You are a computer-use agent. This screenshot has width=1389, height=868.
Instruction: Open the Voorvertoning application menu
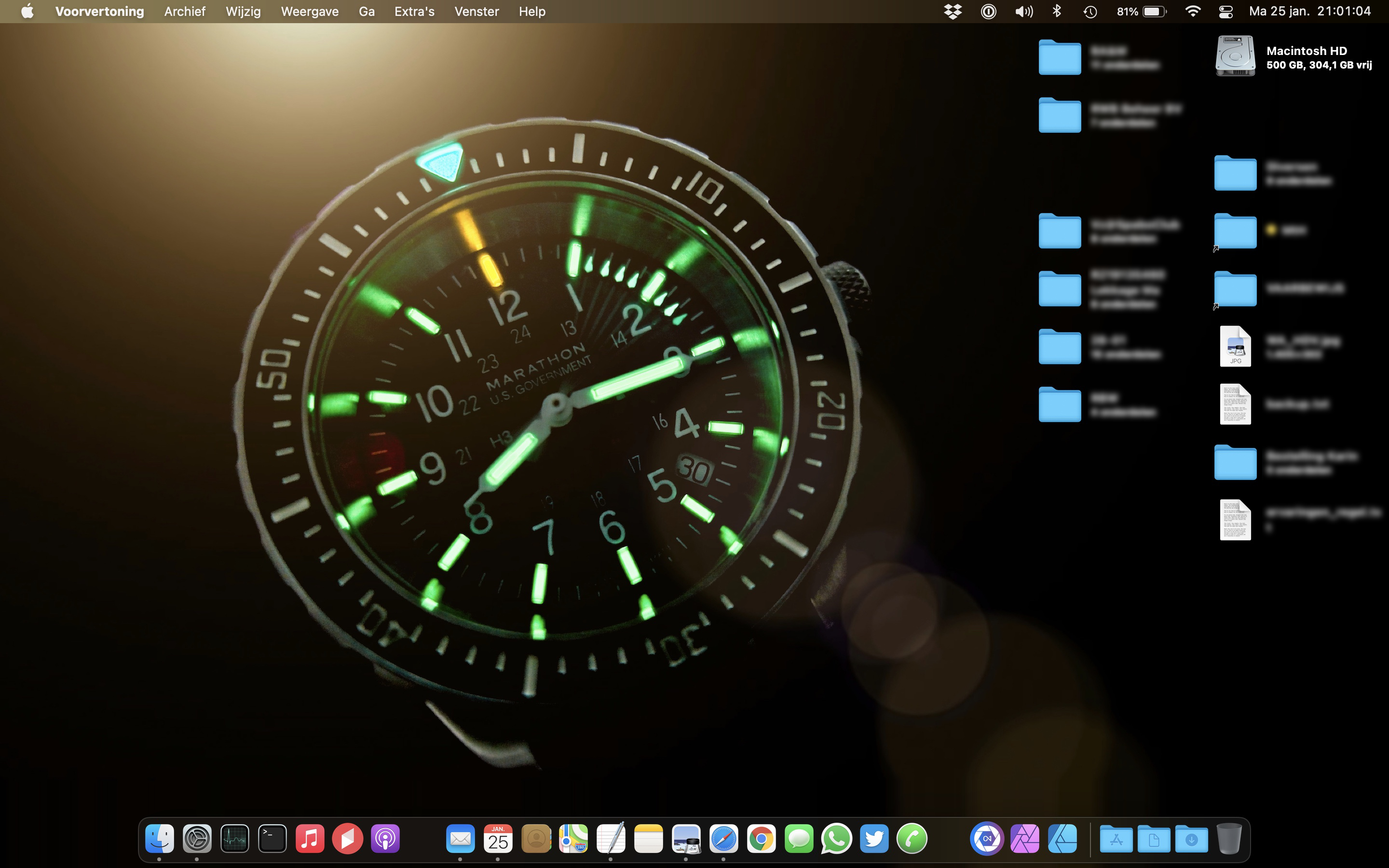99,12
